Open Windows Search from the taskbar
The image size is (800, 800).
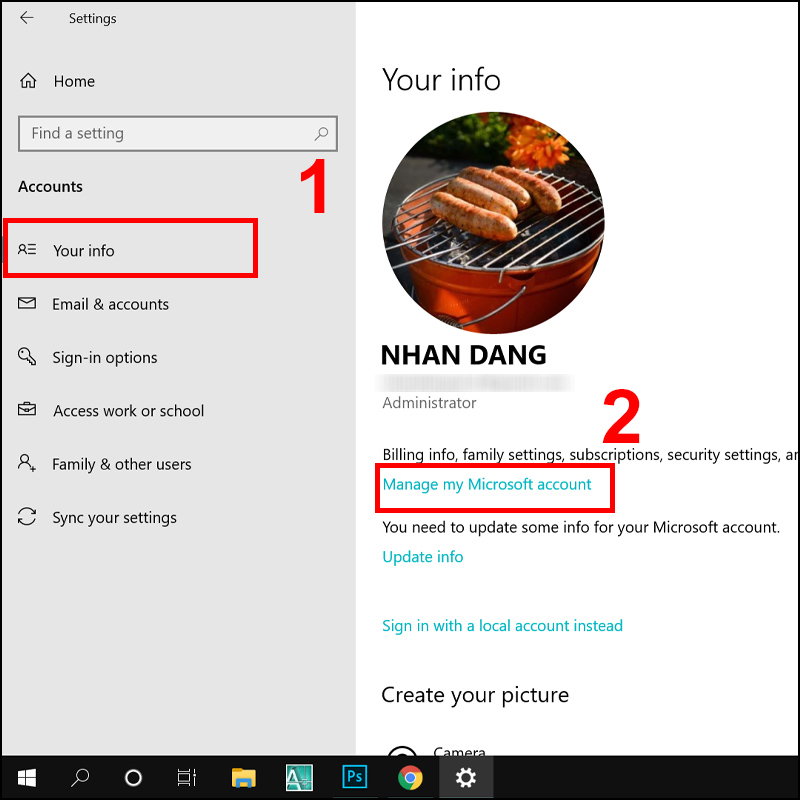point(80,777)
